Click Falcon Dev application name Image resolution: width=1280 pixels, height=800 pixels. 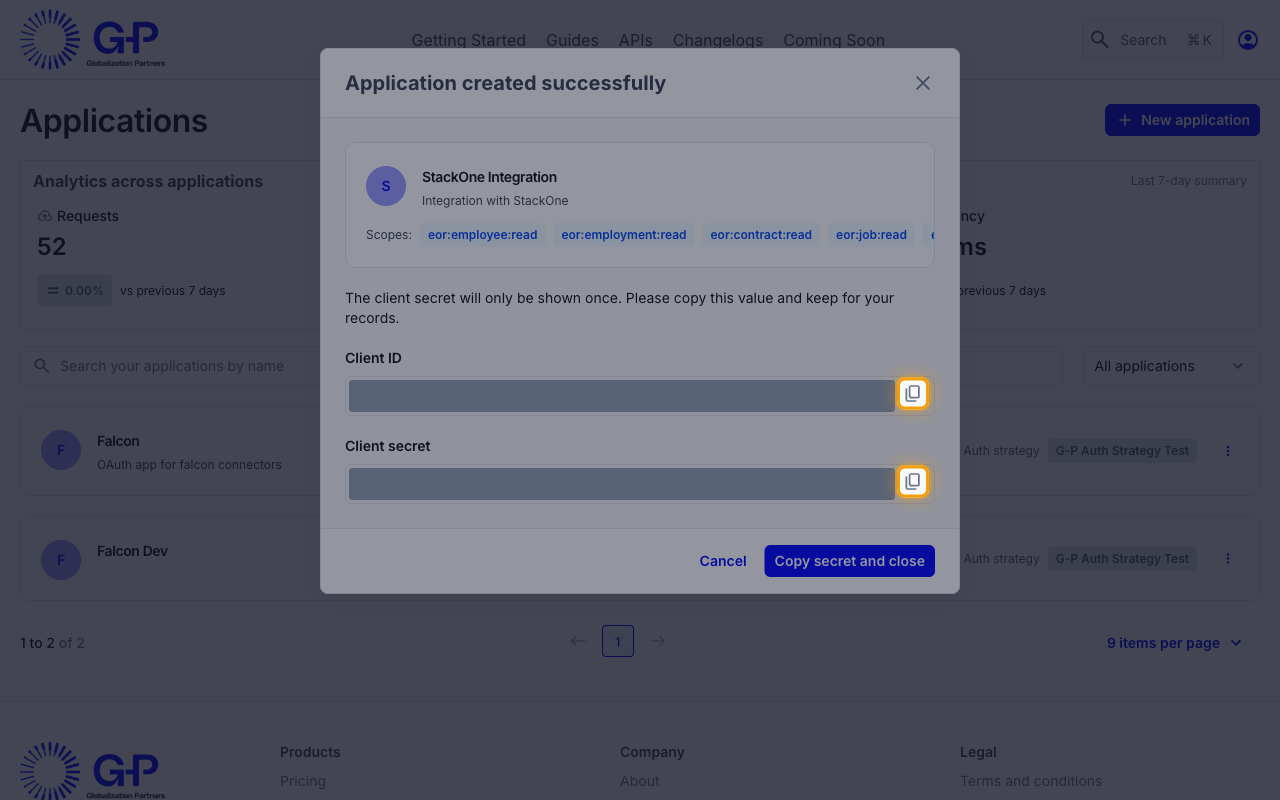132,551
